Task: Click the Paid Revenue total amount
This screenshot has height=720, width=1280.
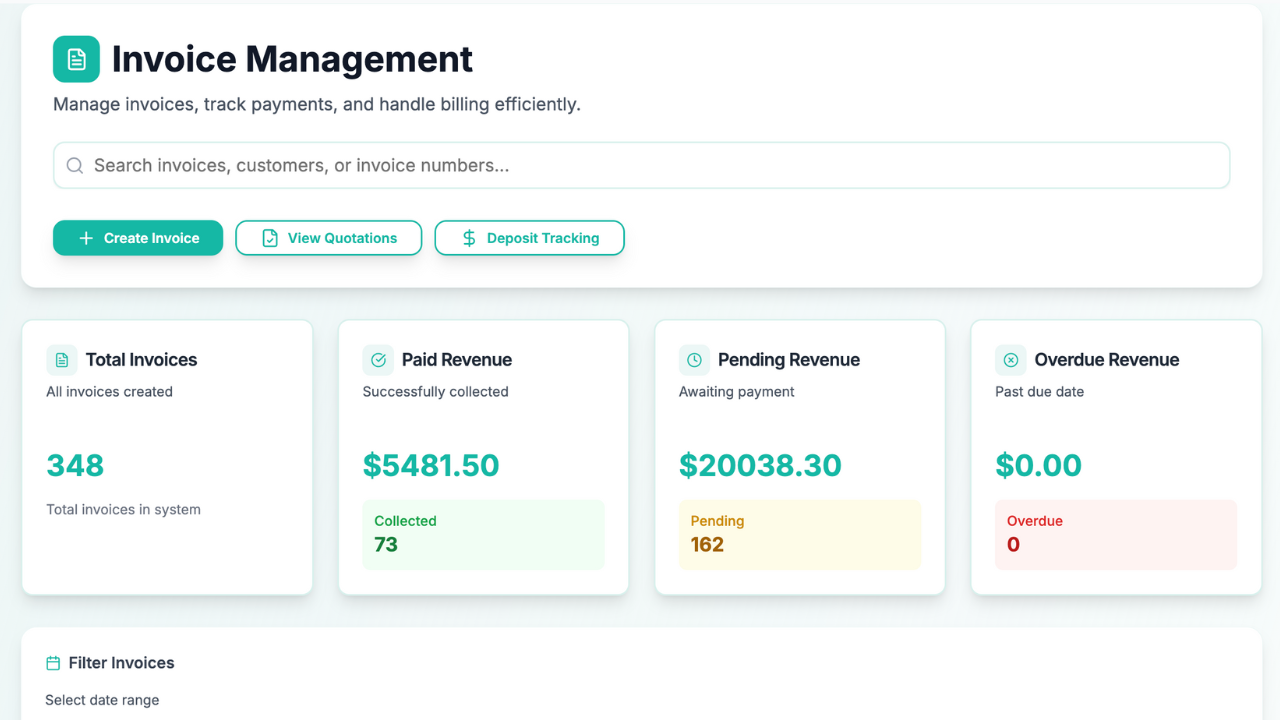Action: pyautogui.click(x=431, y=465)
